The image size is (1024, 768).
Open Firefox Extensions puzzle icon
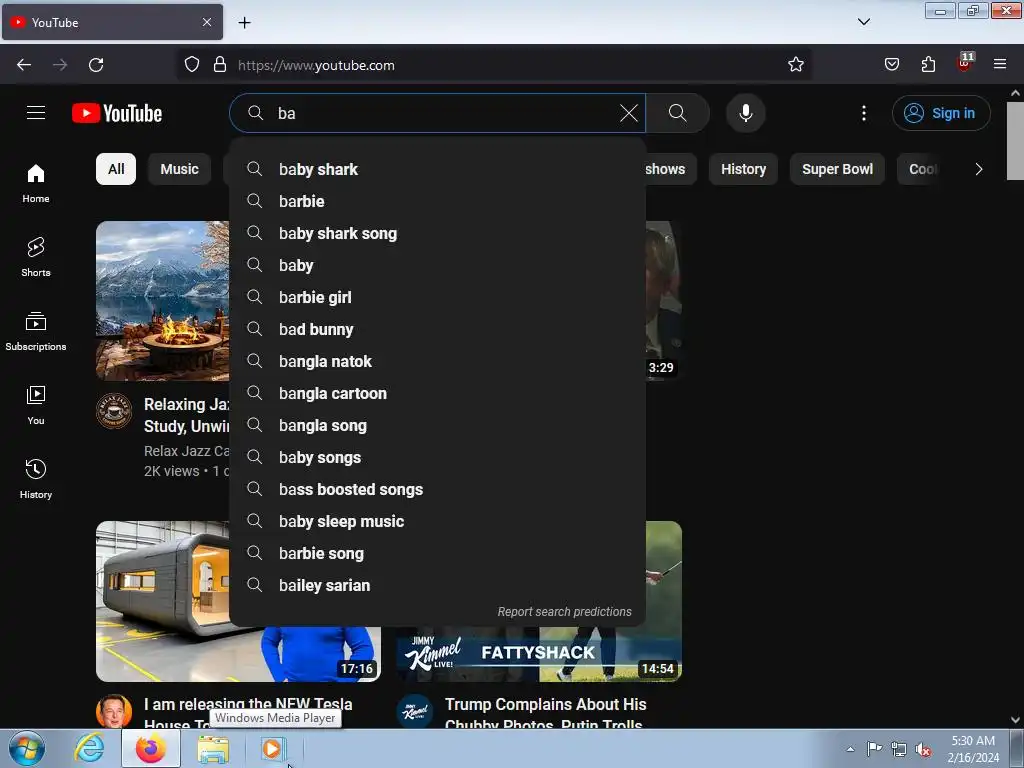928,65
